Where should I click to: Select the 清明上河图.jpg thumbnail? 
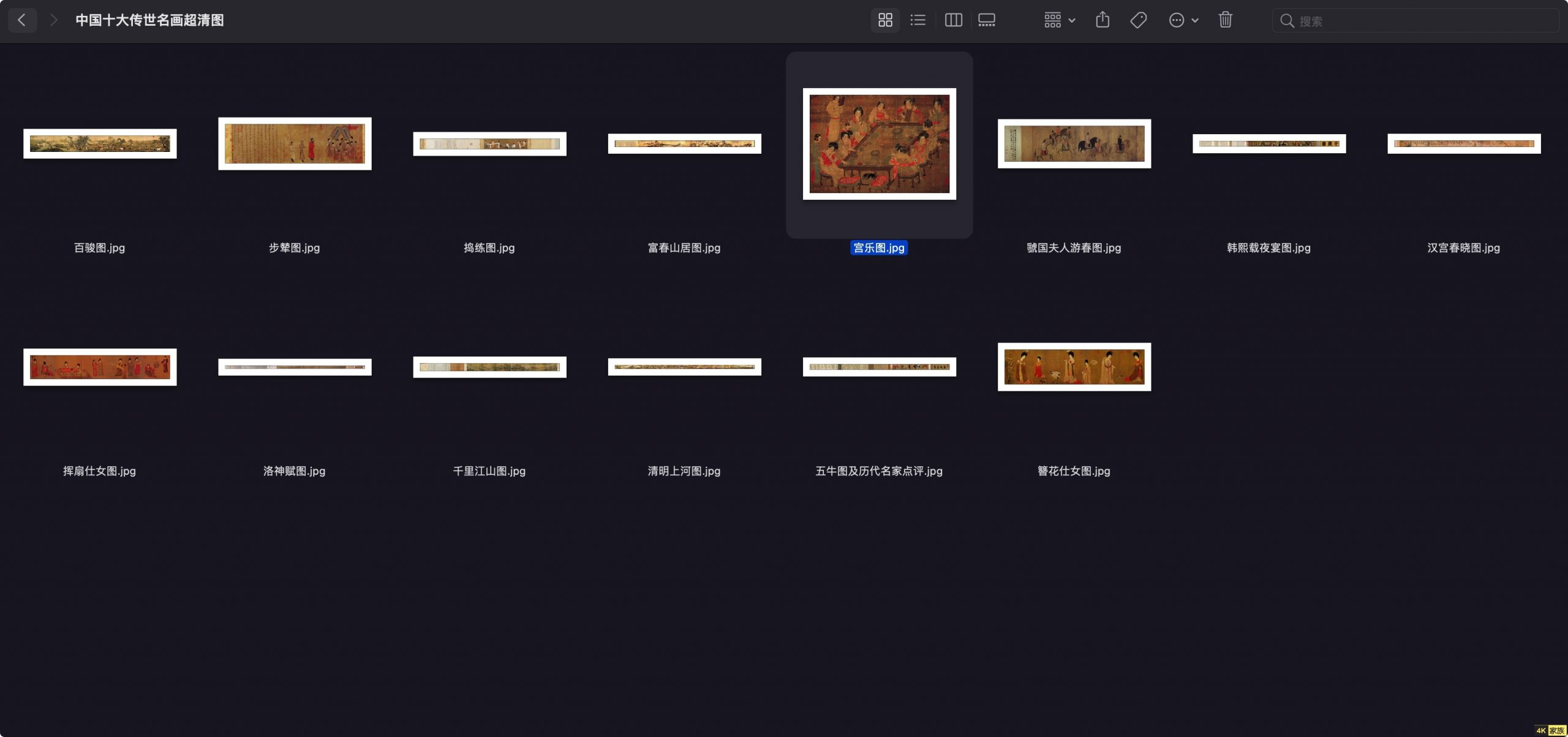pyautogui.click(x=684, y=366)
